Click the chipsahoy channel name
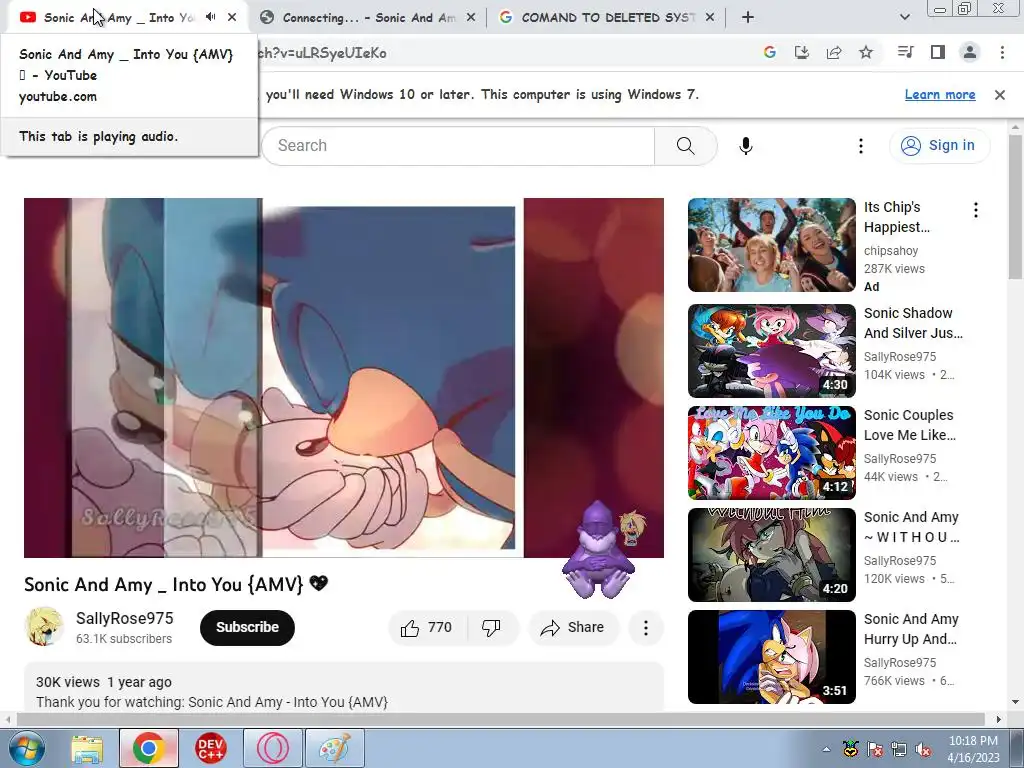This screenshot has width=1024, height=768. tap(891, 251)
